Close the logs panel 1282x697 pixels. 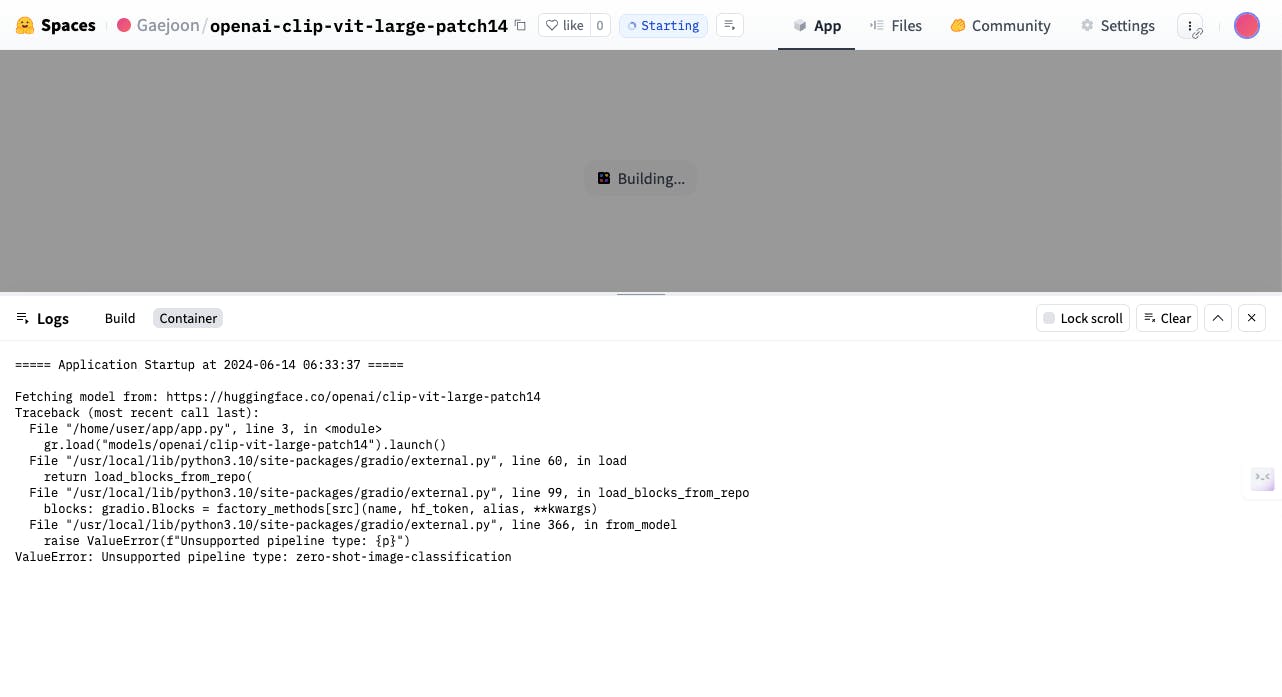[x=1252, y=318]
